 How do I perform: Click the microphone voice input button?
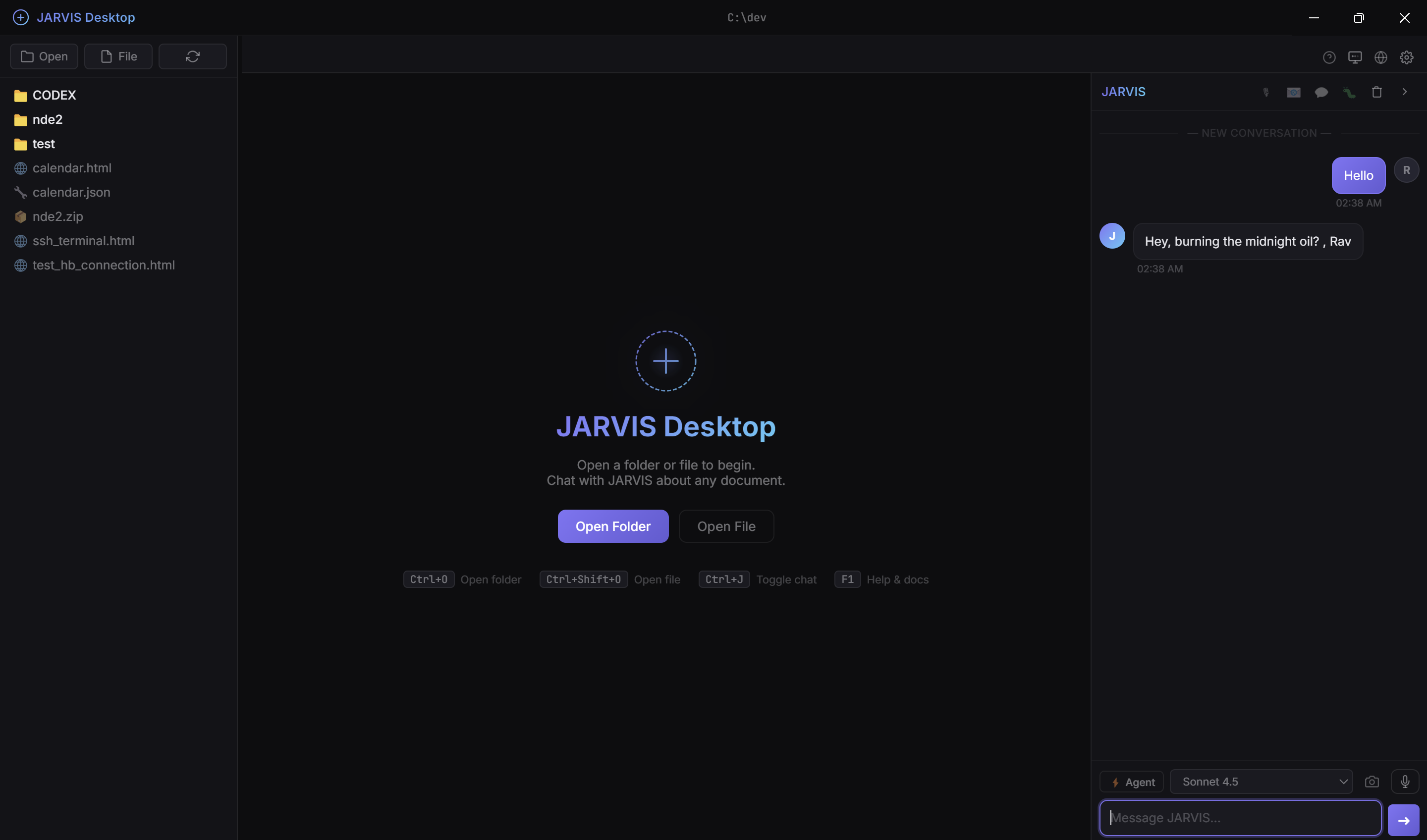pyautogui.click(x=1405, y=782)
